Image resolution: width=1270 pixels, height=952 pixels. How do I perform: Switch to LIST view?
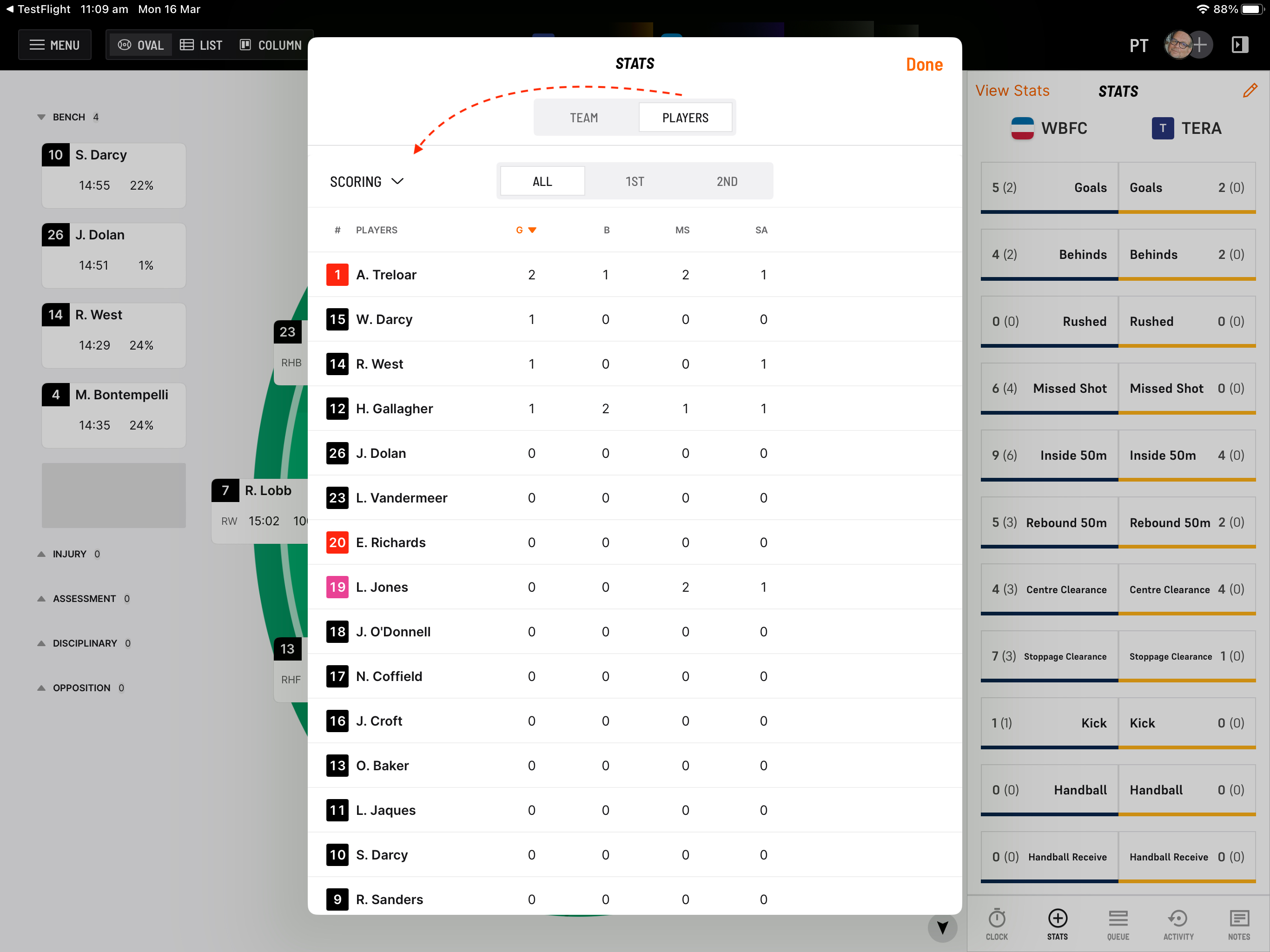[201, 45]
